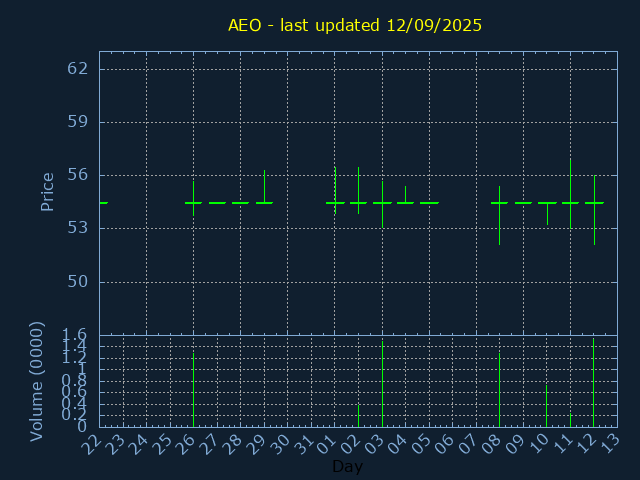Click the 62 price tick label

click(x=78, y=69)
